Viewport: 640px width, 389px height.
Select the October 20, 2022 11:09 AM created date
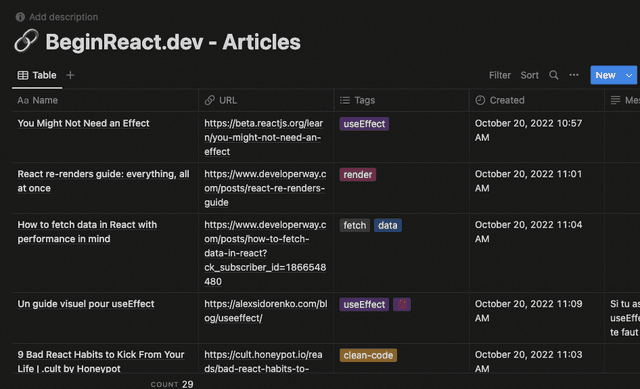tap(528, 311)
